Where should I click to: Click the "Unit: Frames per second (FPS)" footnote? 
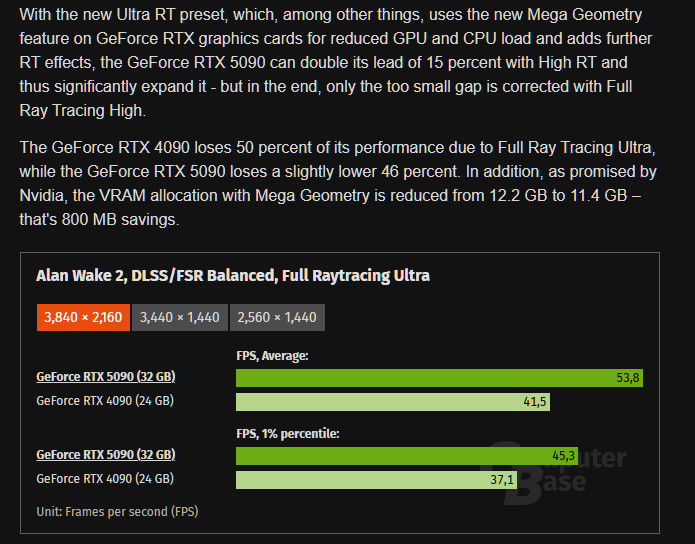(117, 512)
